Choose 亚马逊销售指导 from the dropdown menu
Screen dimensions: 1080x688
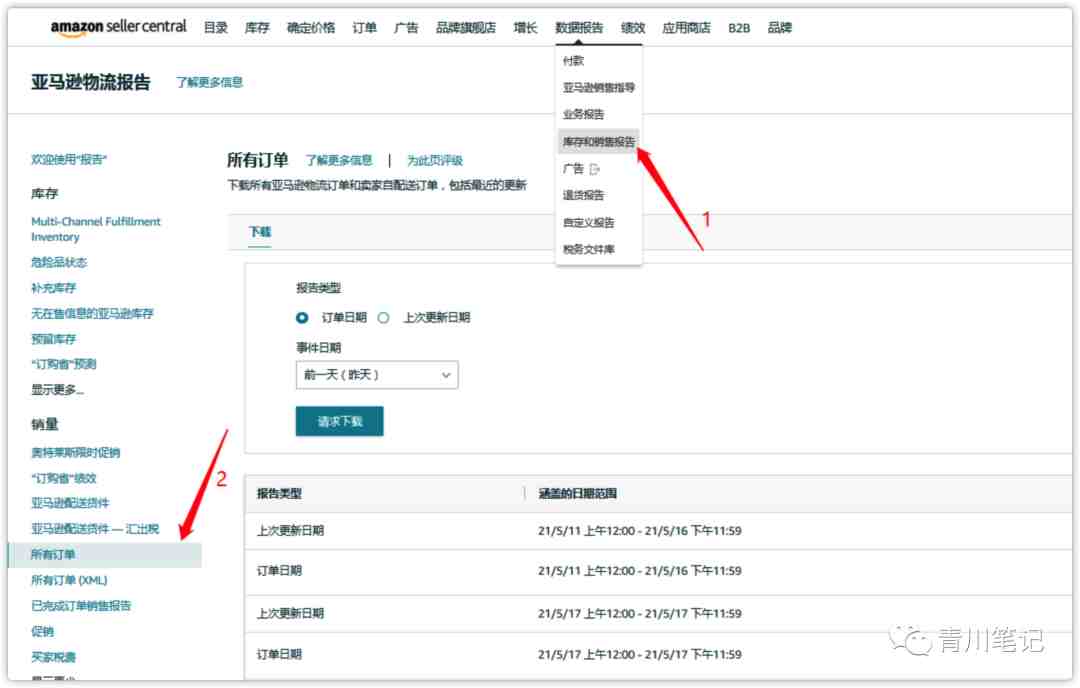599,87
